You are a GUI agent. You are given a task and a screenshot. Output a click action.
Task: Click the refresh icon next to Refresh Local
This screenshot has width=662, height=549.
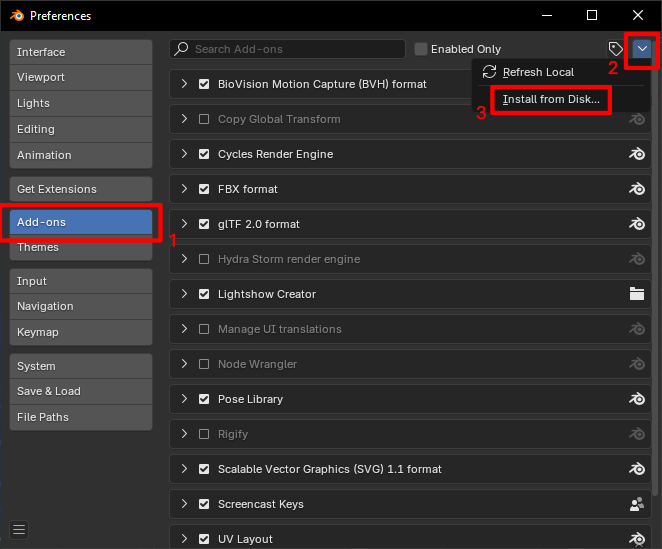point(489,72)
